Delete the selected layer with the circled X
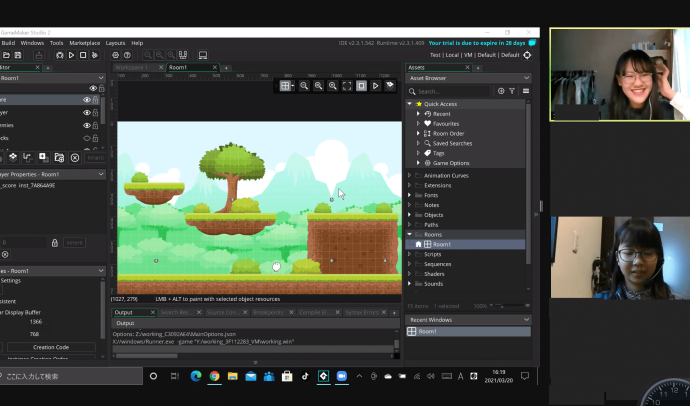Image resolution: width=690 pixels, height=406 pixels. (x=75, y=157)
